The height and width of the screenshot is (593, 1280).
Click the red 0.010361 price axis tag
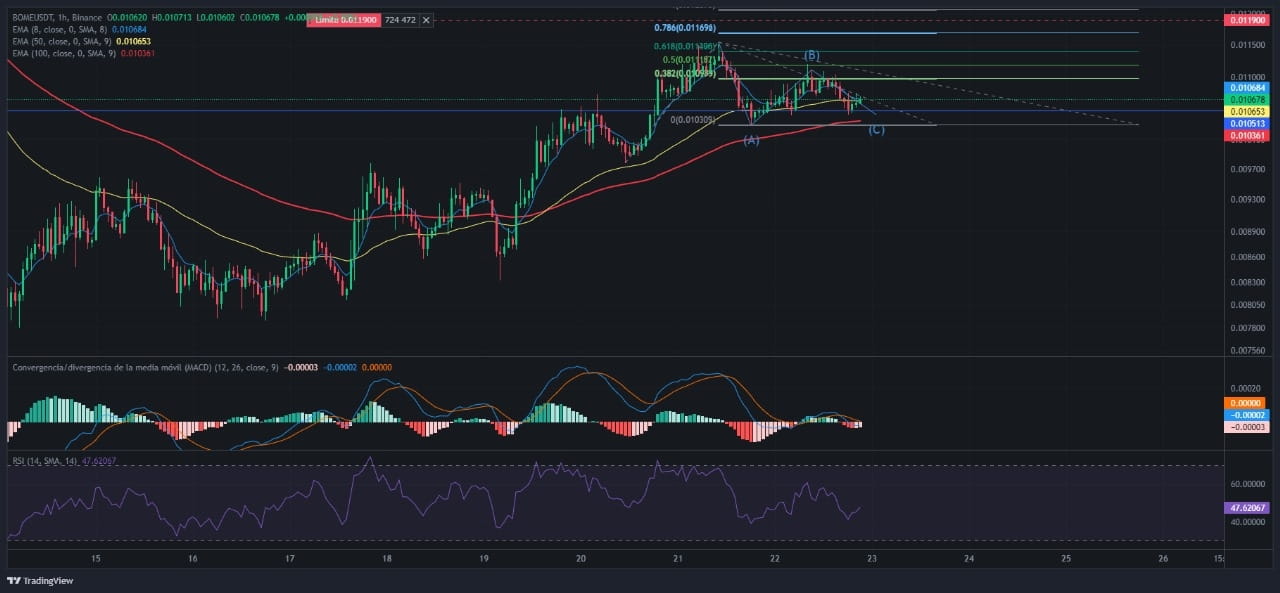coord(1248,135)
